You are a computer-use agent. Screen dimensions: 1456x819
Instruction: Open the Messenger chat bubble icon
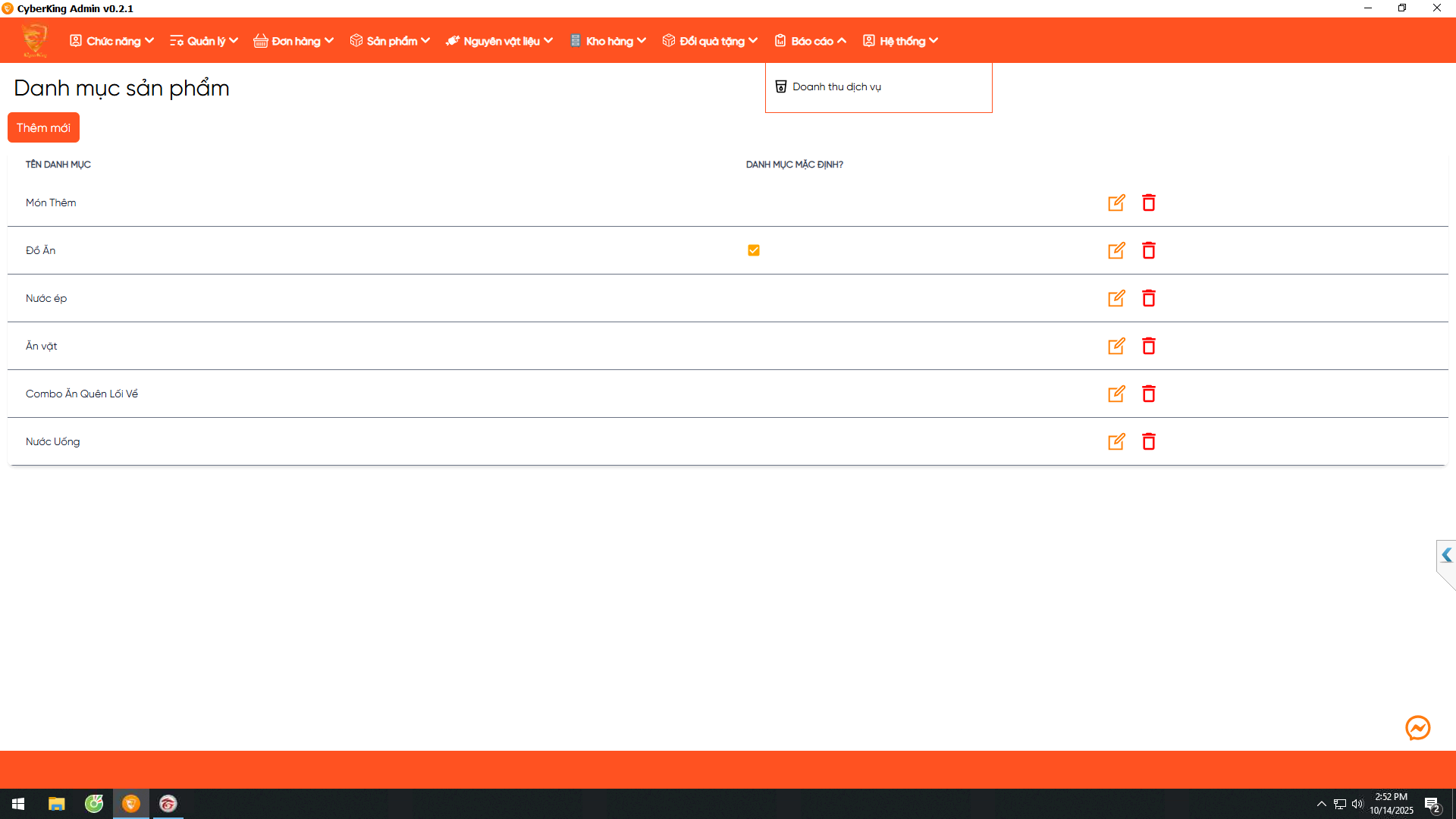point(1417,728)
